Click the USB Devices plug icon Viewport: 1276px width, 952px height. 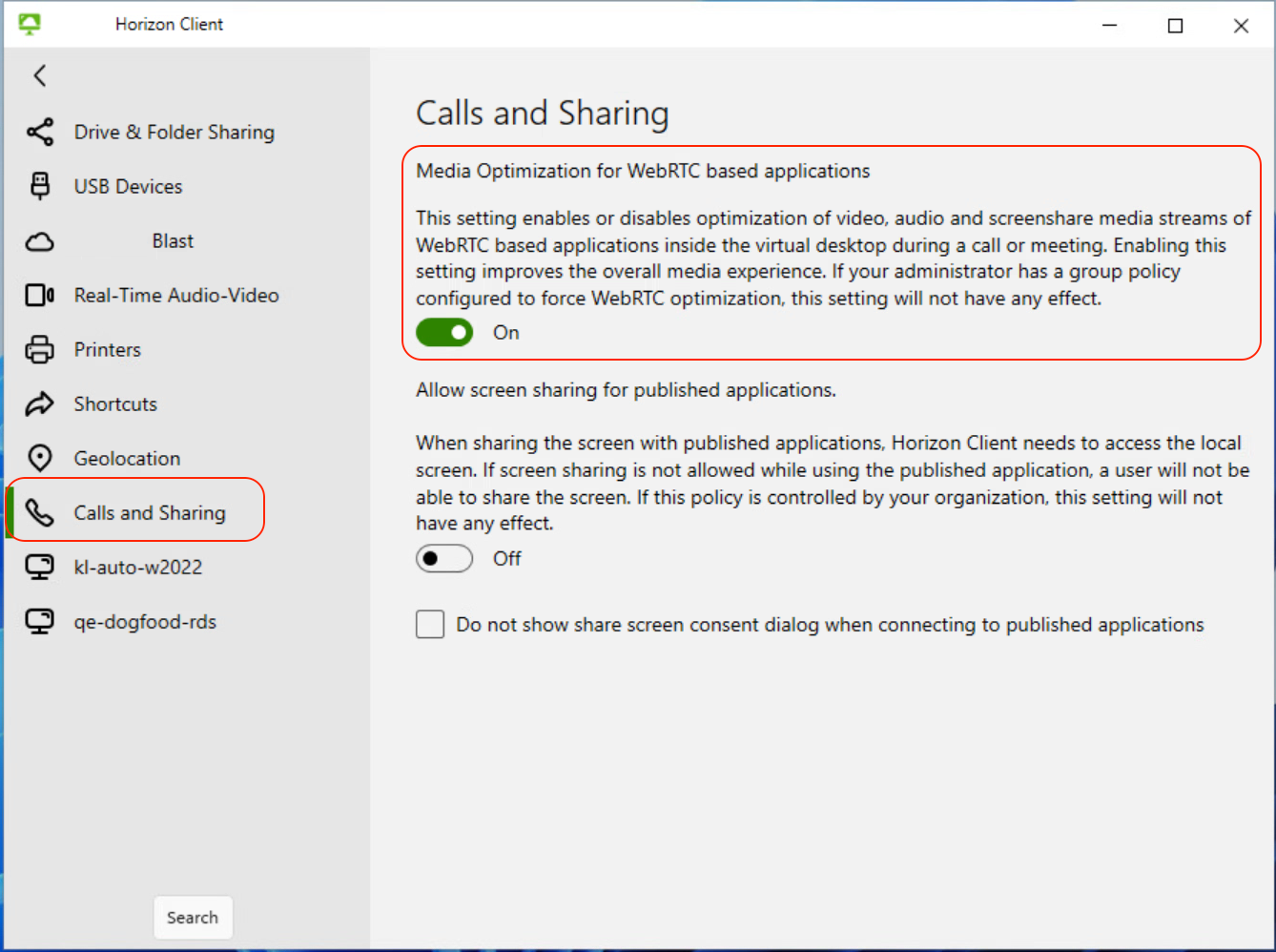pyautogui.click(x=40, y=186)
